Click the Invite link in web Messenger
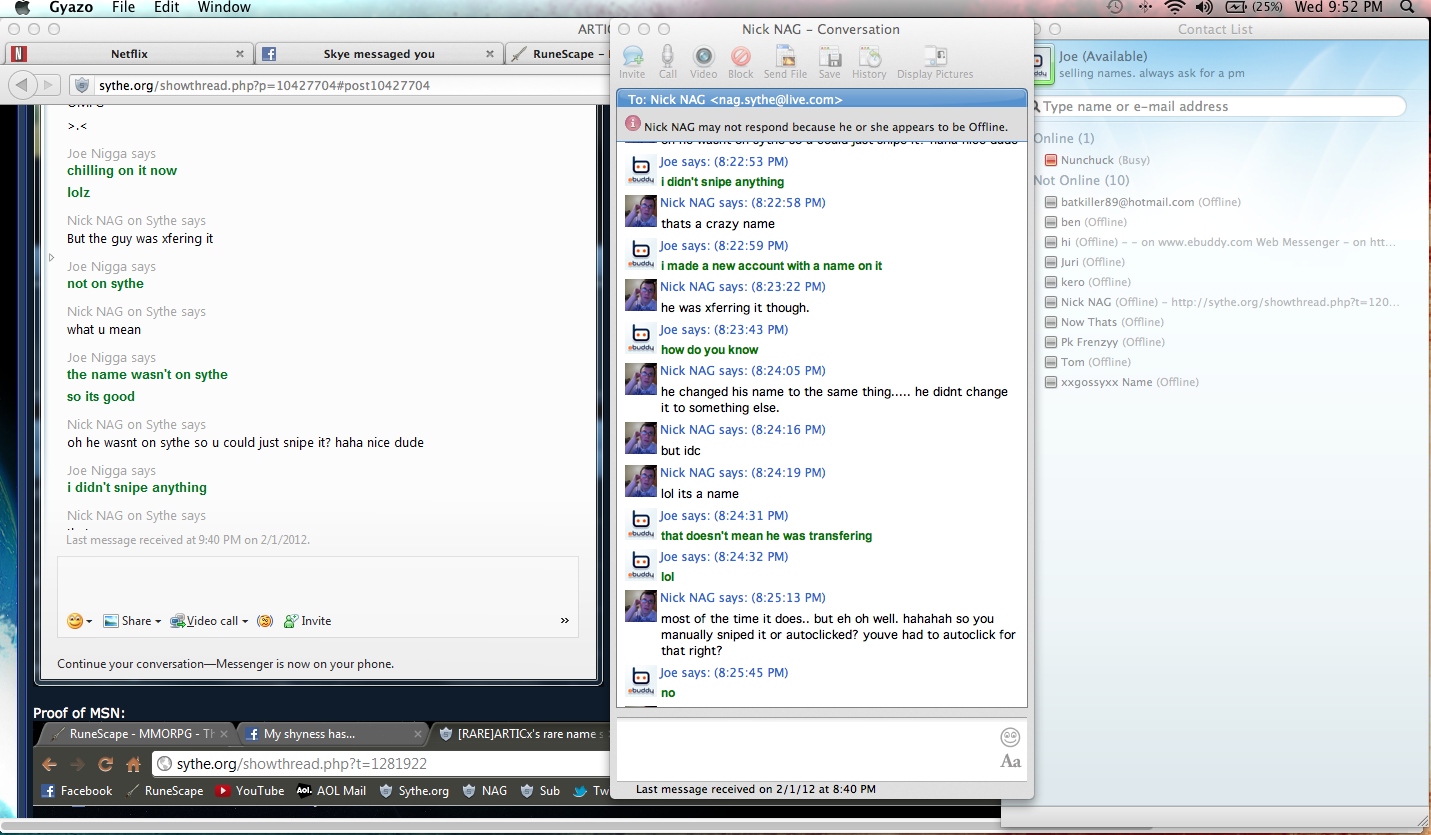The width and height of the screenshot is (1431, 835). (308, 621)
